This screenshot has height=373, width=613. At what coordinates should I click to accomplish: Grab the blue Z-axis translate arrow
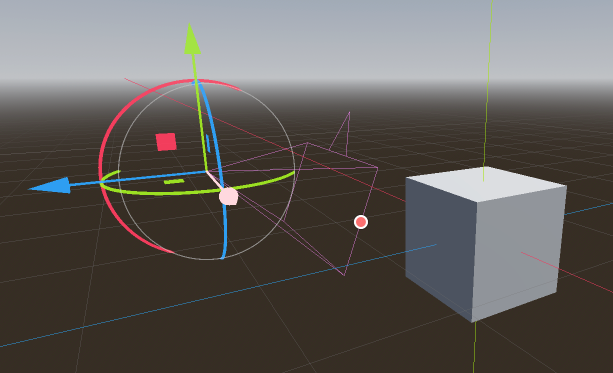click(x=50, y=185)
